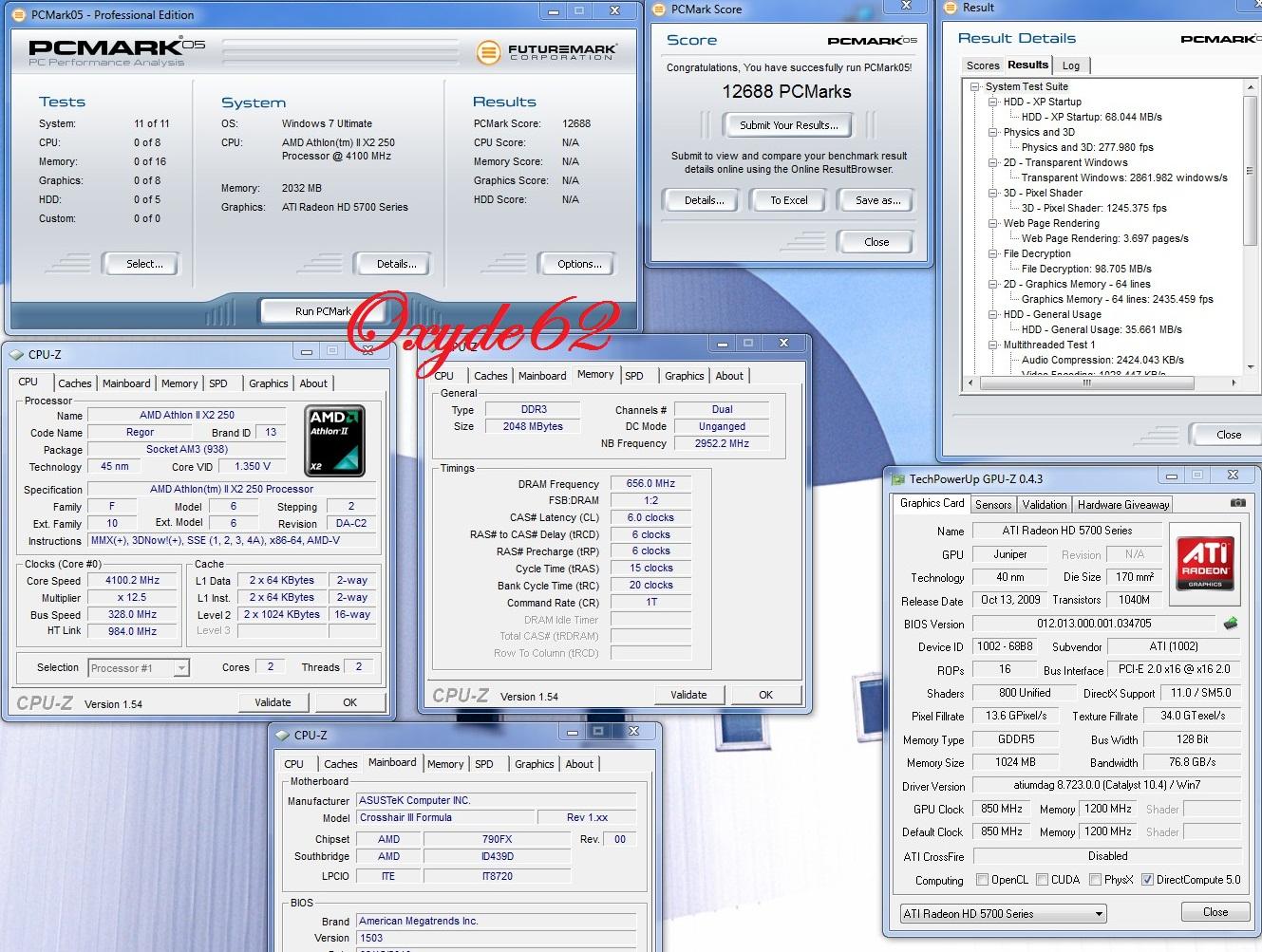The width and height of the screenshot is (1262, 952).
Task: Click Submit Your Results... button
Action: point(788,125)
